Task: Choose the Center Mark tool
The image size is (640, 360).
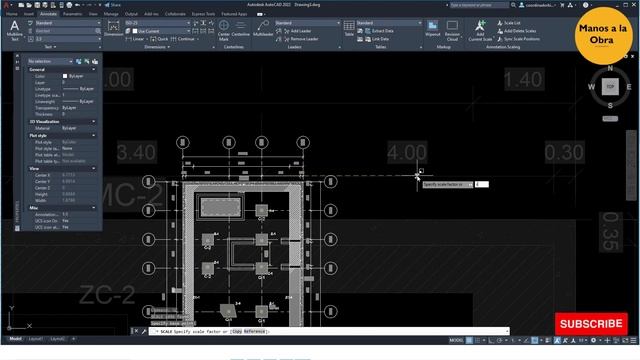Action: coord(224,30)
